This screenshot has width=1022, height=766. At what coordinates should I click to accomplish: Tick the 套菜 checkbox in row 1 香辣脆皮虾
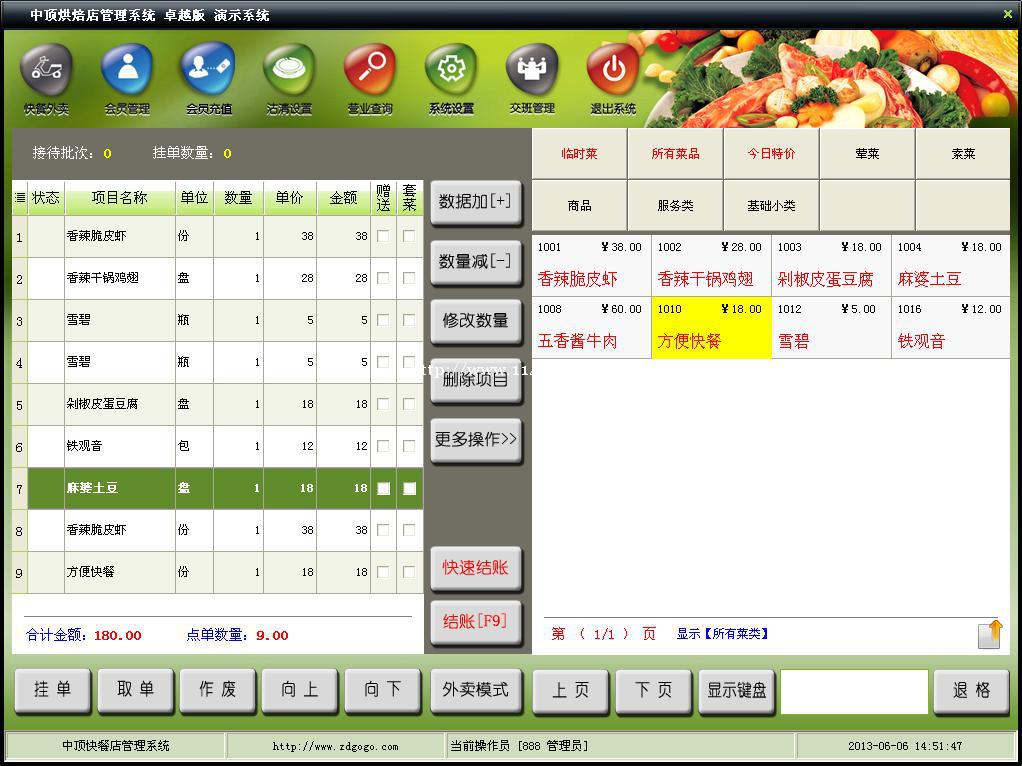[x=409, y=236]
